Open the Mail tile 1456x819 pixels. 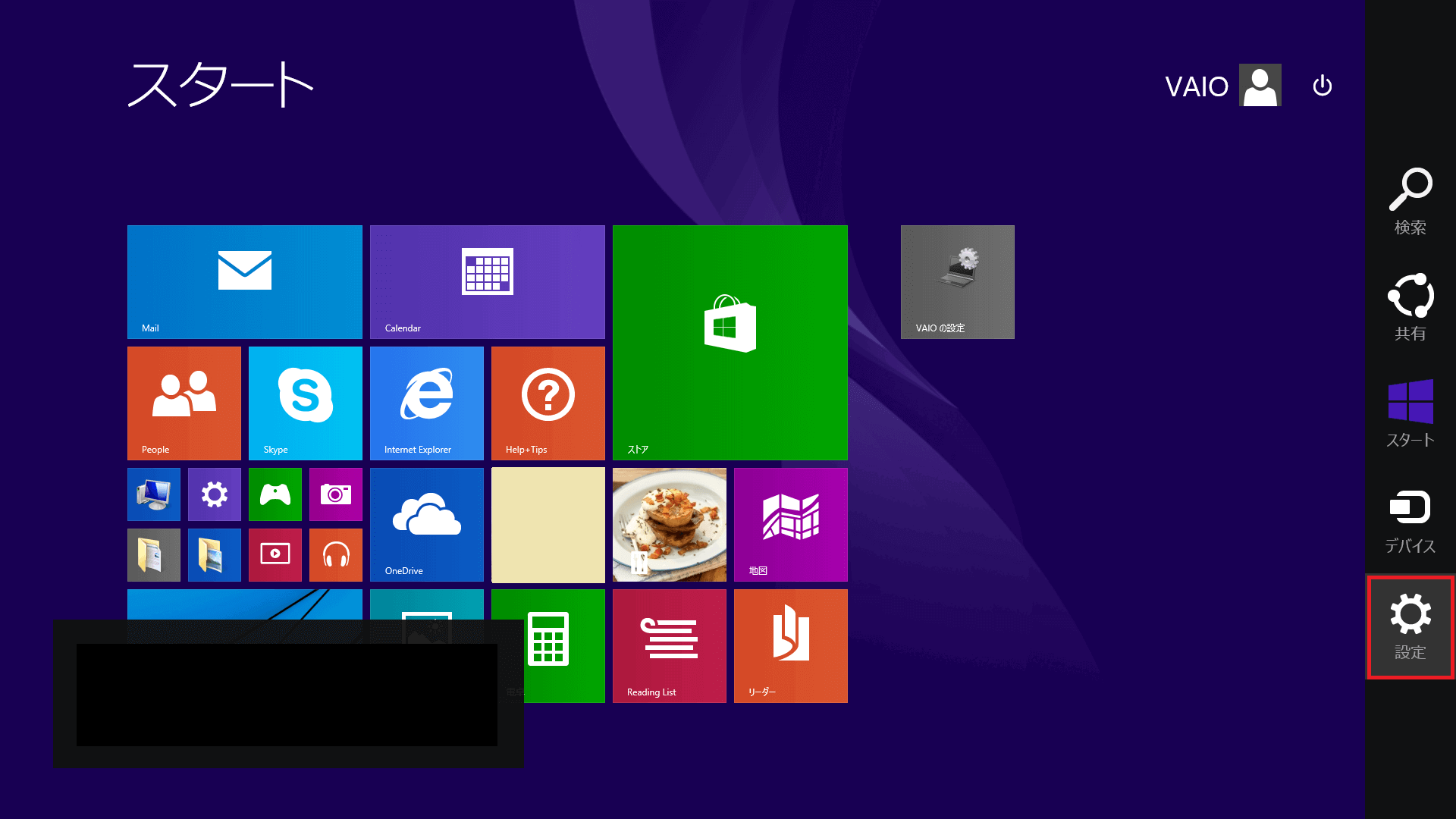245,282
